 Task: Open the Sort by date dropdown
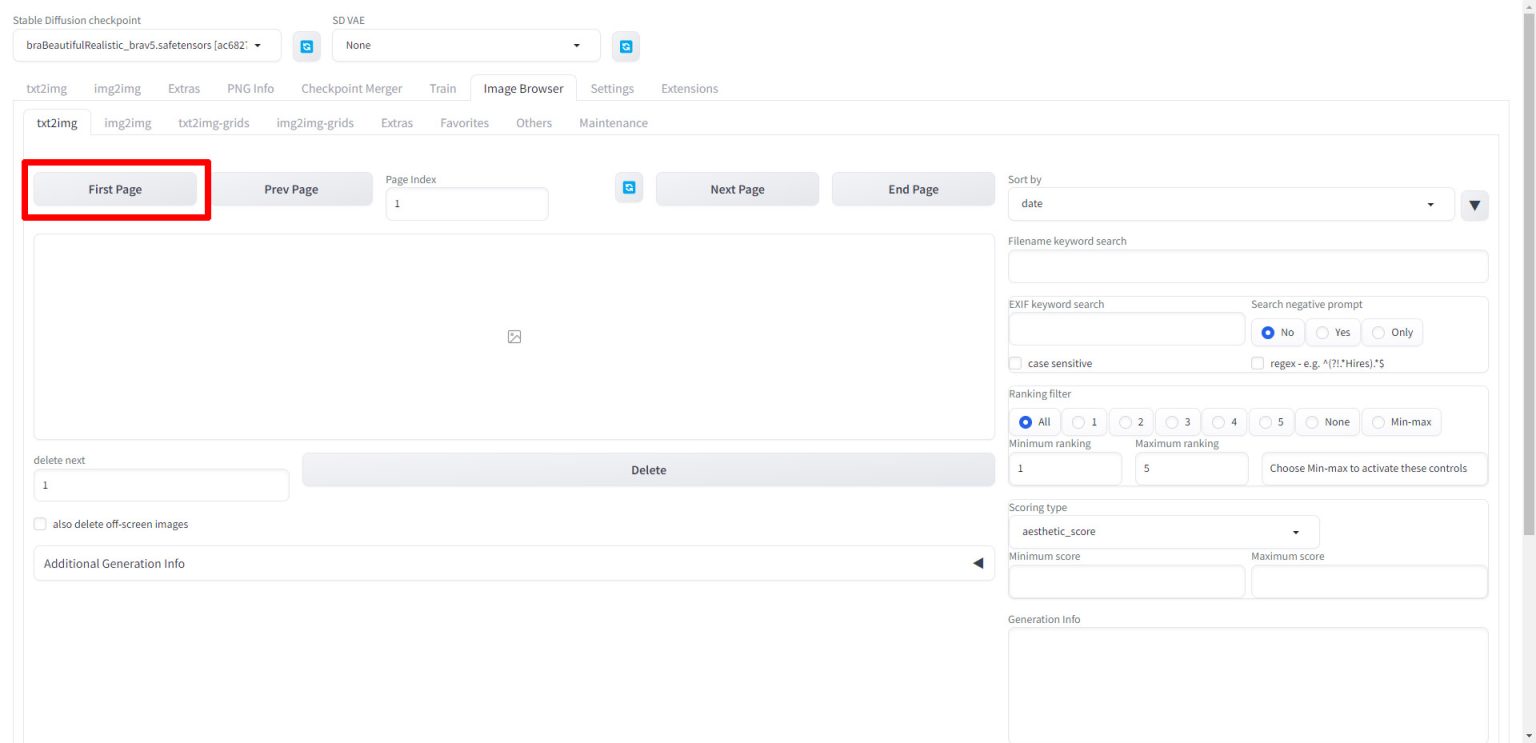click(x=1230, y=204)
